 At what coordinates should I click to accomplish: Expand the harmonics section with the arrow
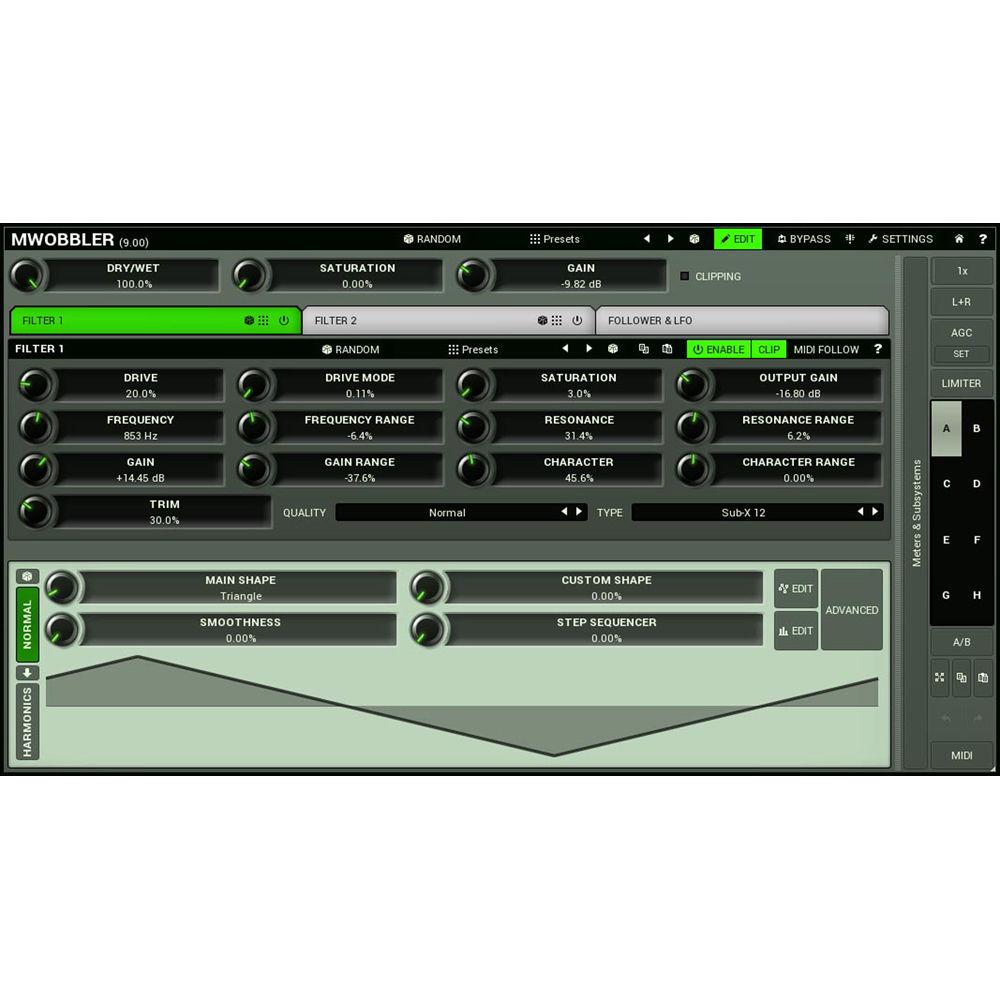click(x=25, y=672)
